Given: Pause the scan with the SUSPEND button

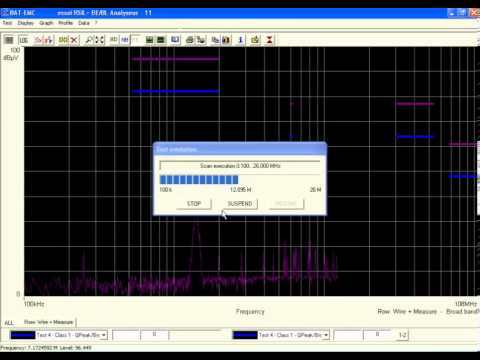Looking at the screenshot, I should click(240, 204).
